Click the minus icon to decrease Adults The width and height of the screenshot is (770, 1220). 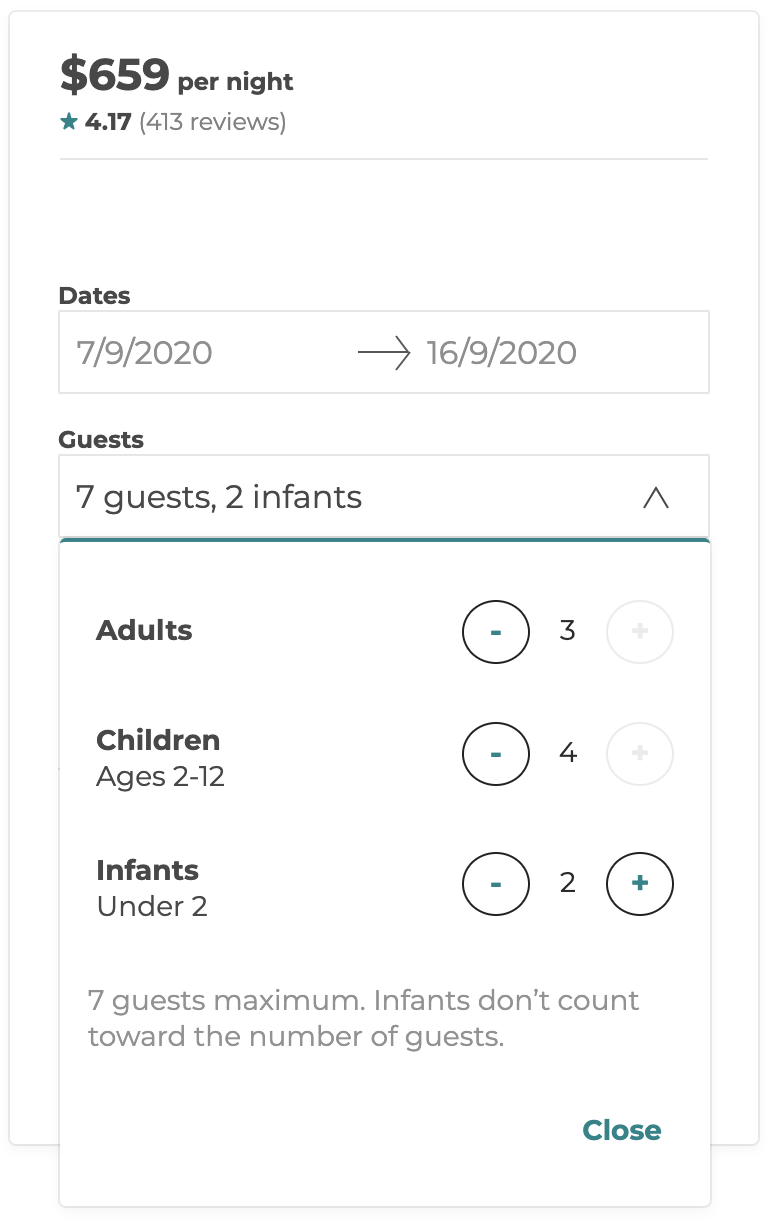tap(495, 631)
